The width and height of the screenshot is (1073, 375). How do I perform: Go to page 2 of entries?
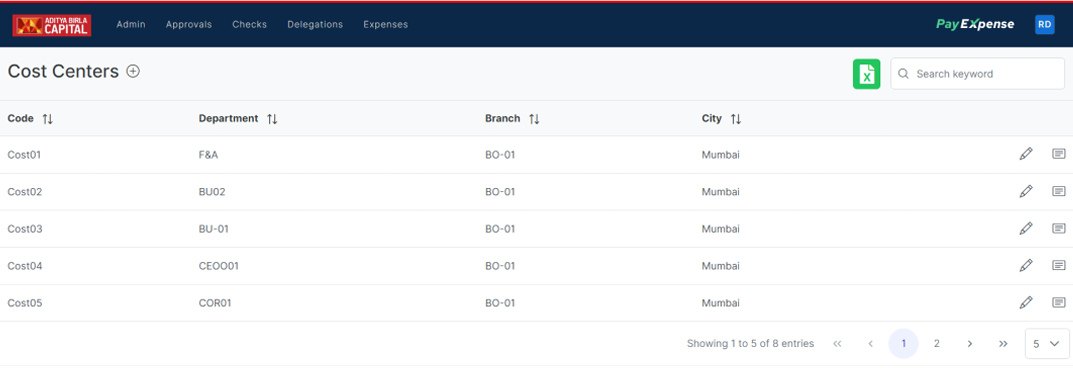(937, 344)
